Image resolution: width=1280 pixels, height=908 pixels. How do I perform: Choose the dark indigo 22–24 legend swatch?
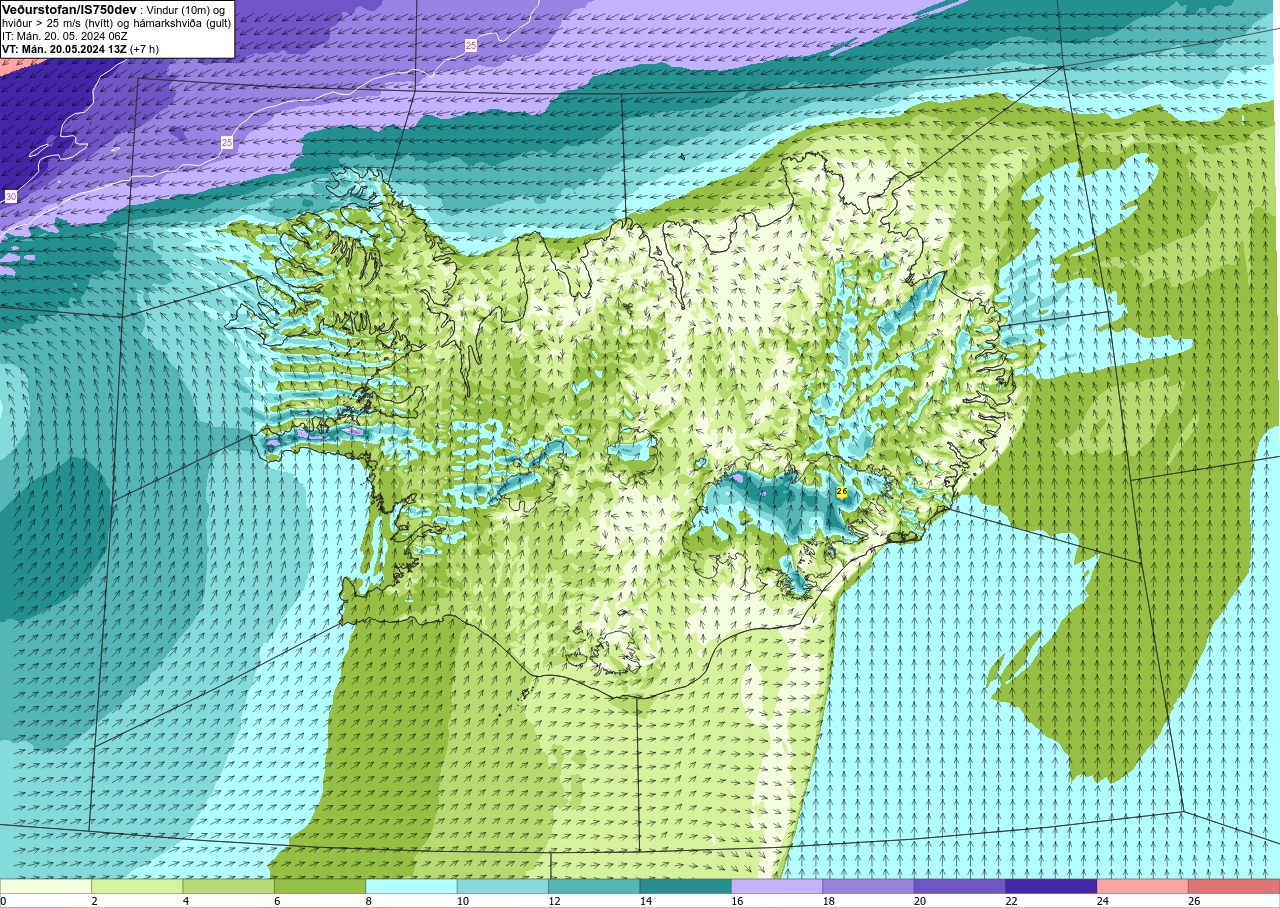[x=1051, y=886]
